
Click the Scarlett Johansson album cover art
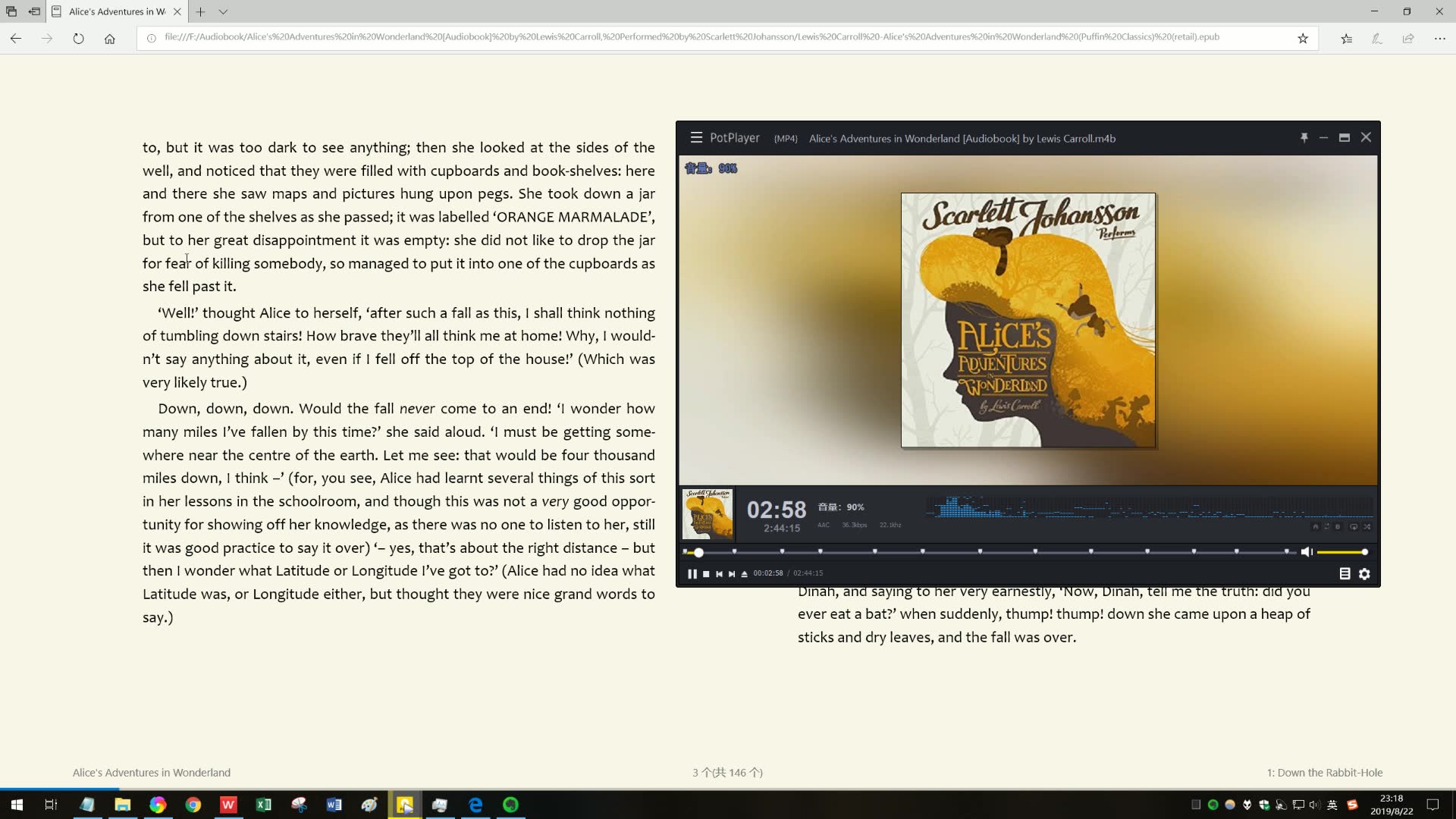pos(1028,320)
